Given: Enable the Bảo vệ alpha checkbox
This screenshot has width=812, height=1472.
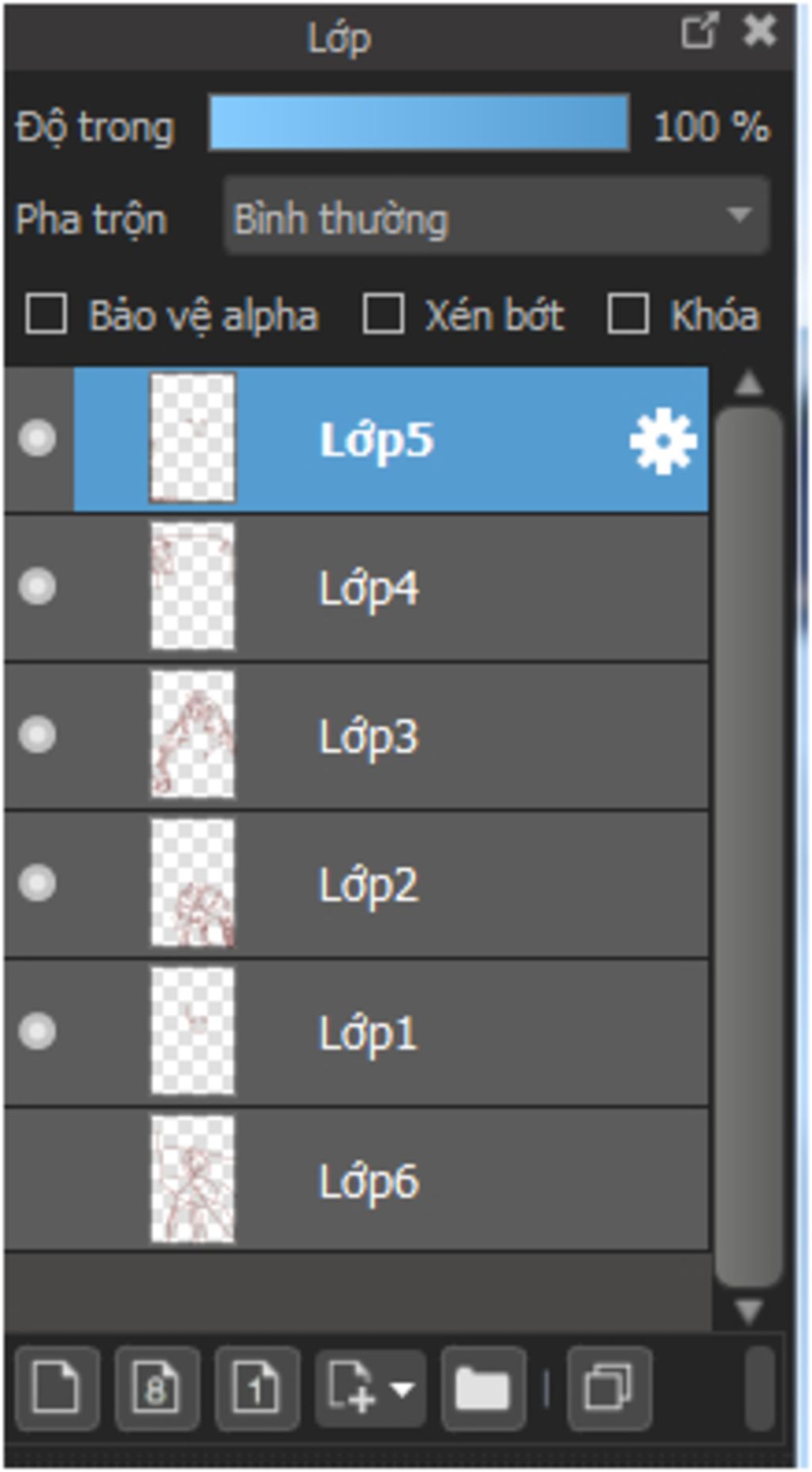Looking at the screenshot, I should tap(46, 313).
